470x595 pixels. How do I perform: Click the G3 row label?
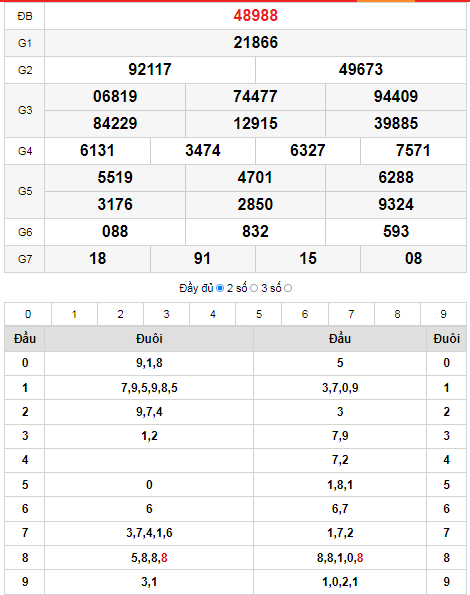[25, 110]
